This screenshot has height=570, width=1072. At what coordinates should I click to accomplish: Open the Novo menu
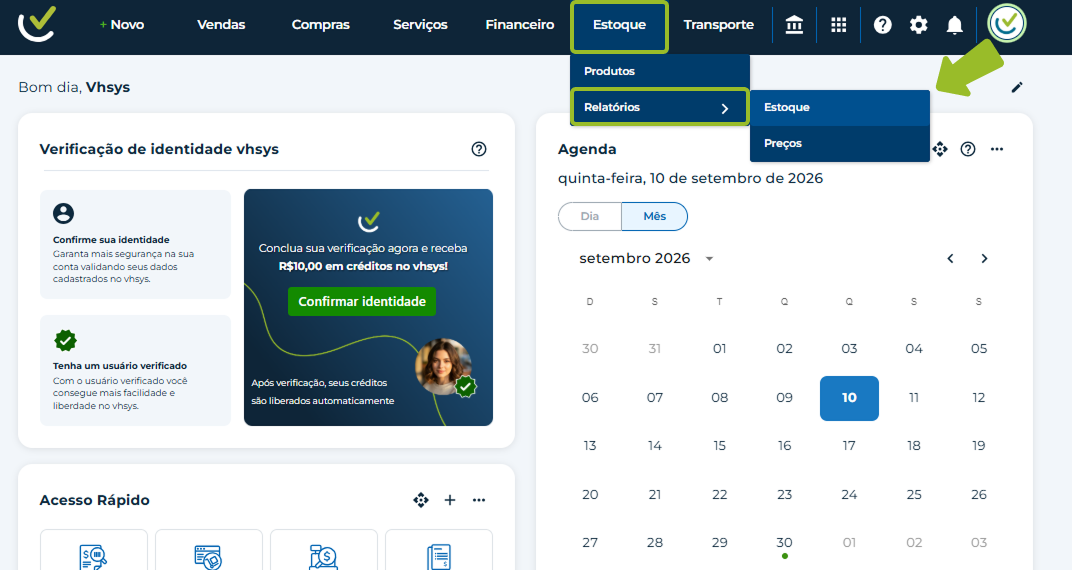click(122, 25)
